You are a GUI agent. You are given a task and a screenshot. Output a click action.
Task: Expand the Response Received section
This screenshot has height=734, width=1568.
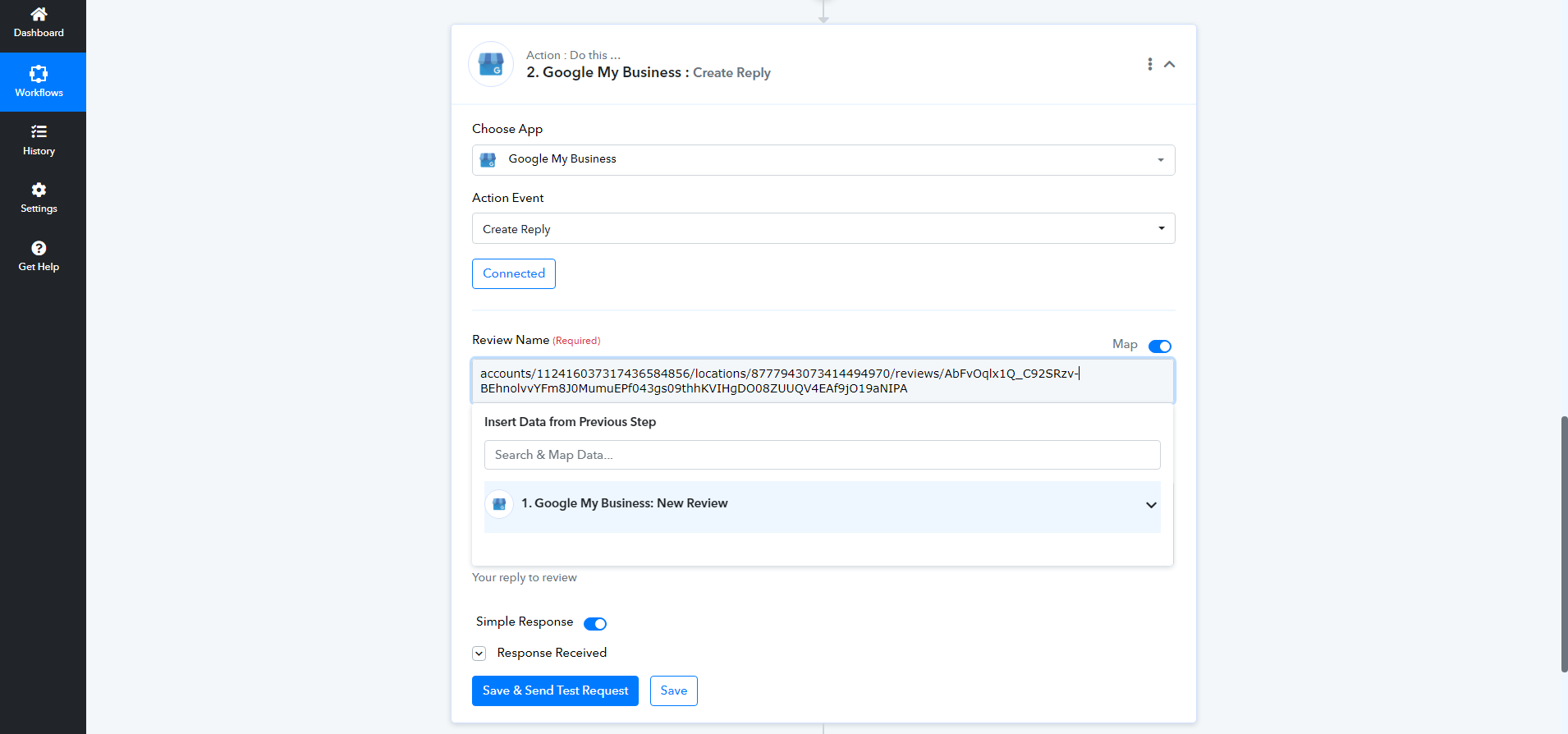click(479, 654)
